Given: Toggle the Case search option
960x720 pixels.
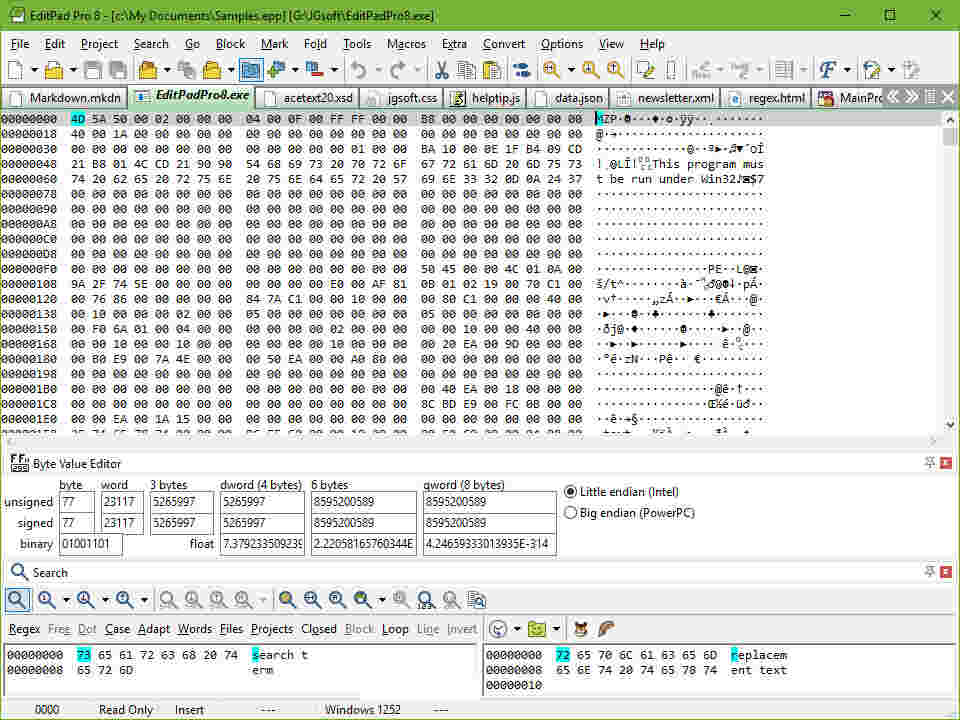Looking at the screenshot, I should pos(117,629).
